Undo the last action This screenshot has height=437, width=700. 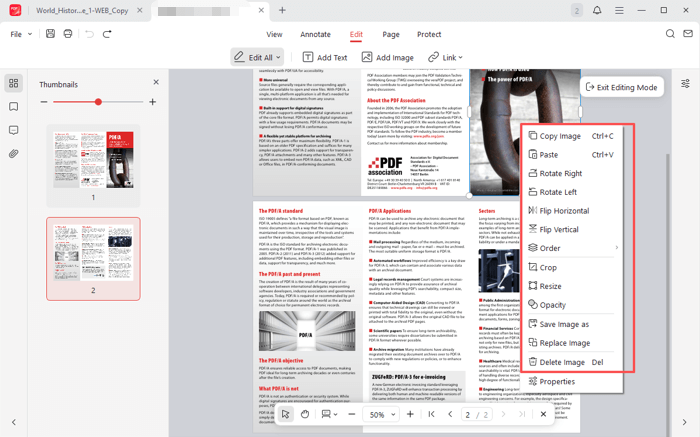[x=89, y=34]
